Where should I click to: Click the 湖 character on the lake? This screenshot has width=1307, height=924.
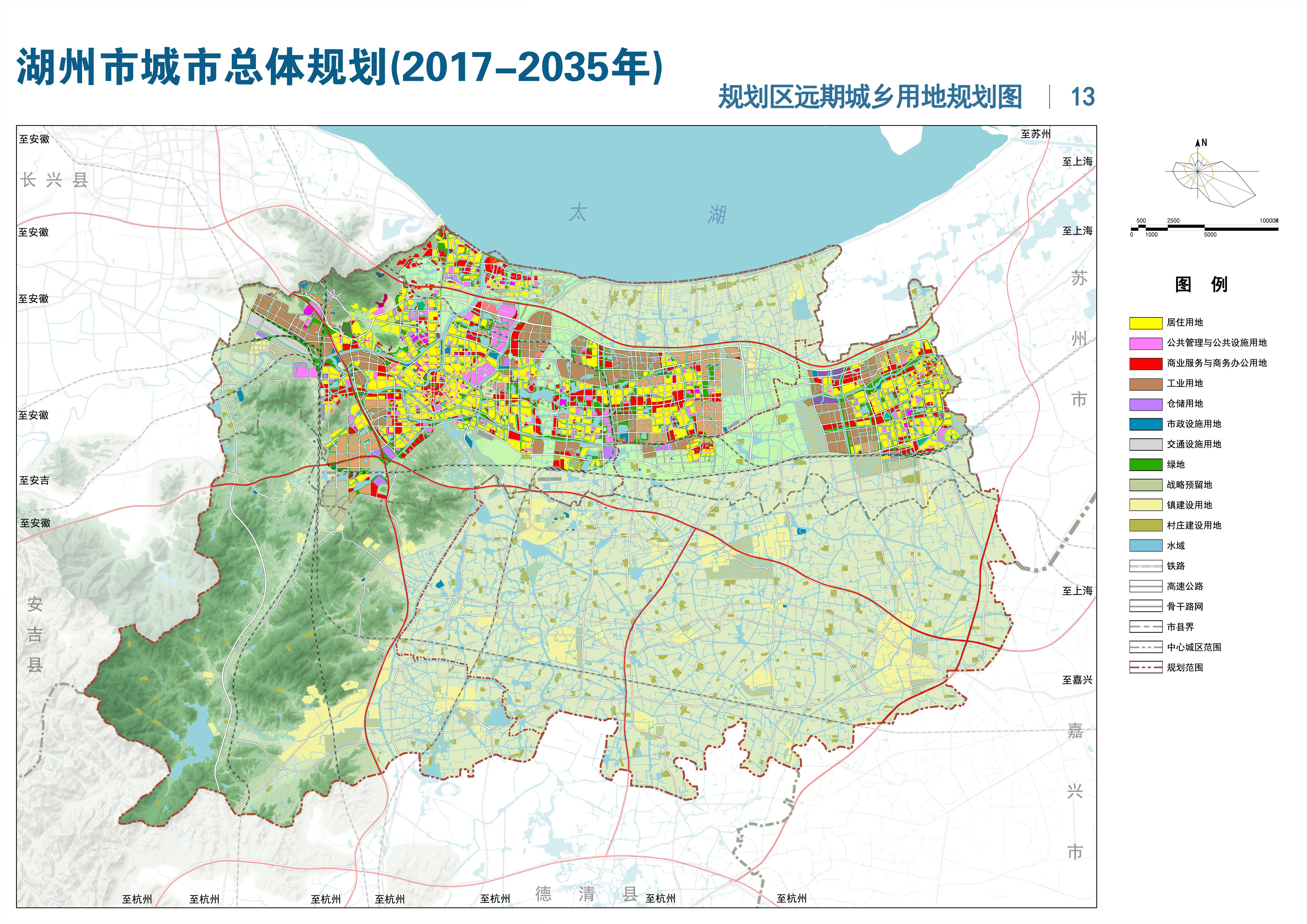(717, 215)
